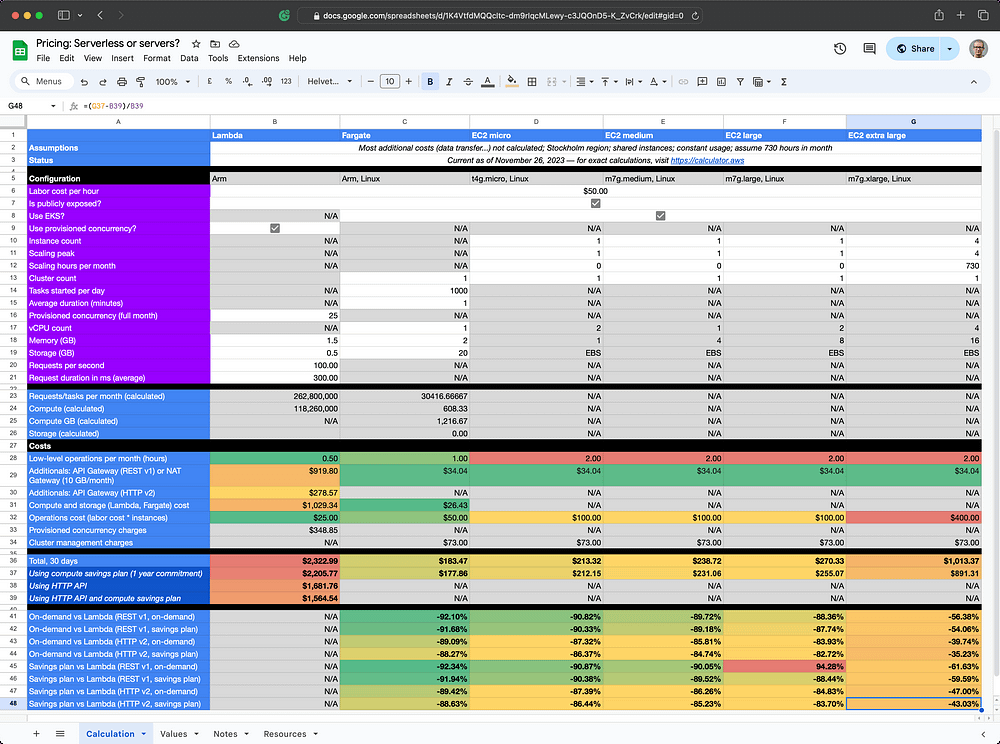This screenshot has height=744, width=1000.
Task: Format as currency with pound symbol
Action: (209, 82)
